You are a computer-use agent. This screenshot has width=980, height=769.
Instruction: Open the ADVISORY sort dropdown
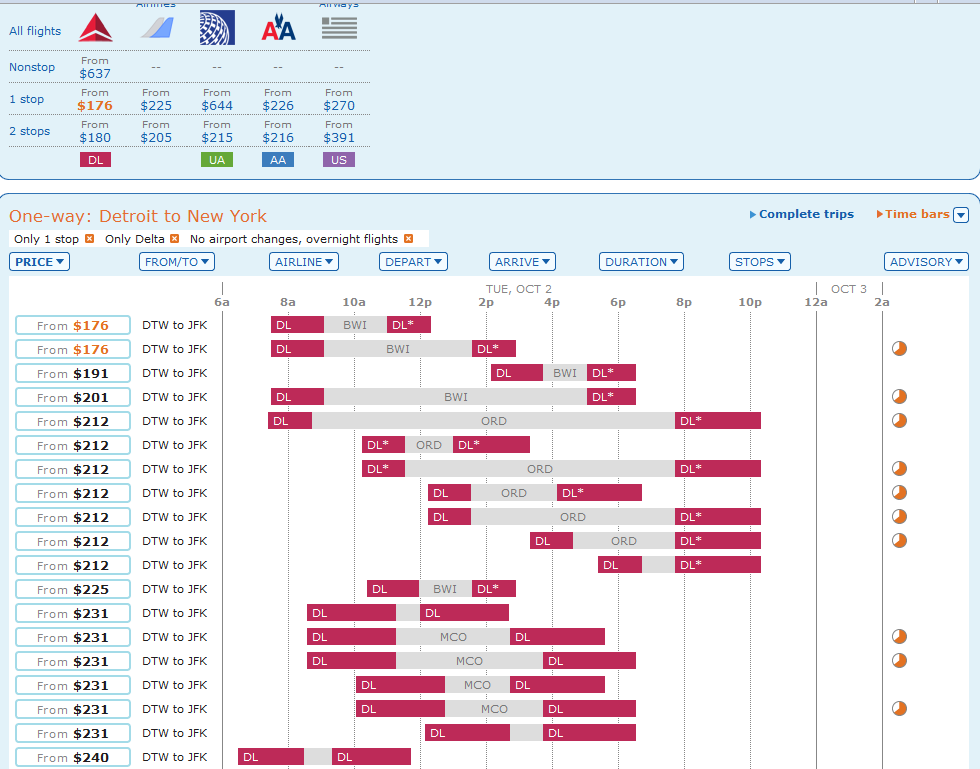[926, 262]
